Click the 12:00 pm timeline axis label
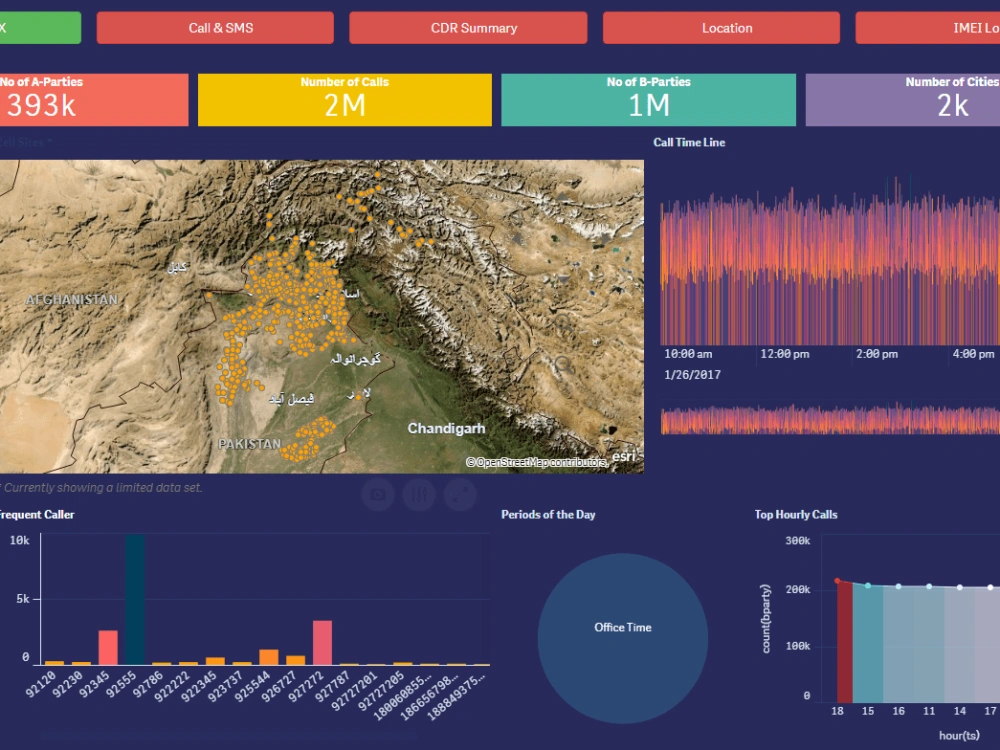Image resolution: width=1000 pixels, height=750 pixels. point(784,354)
